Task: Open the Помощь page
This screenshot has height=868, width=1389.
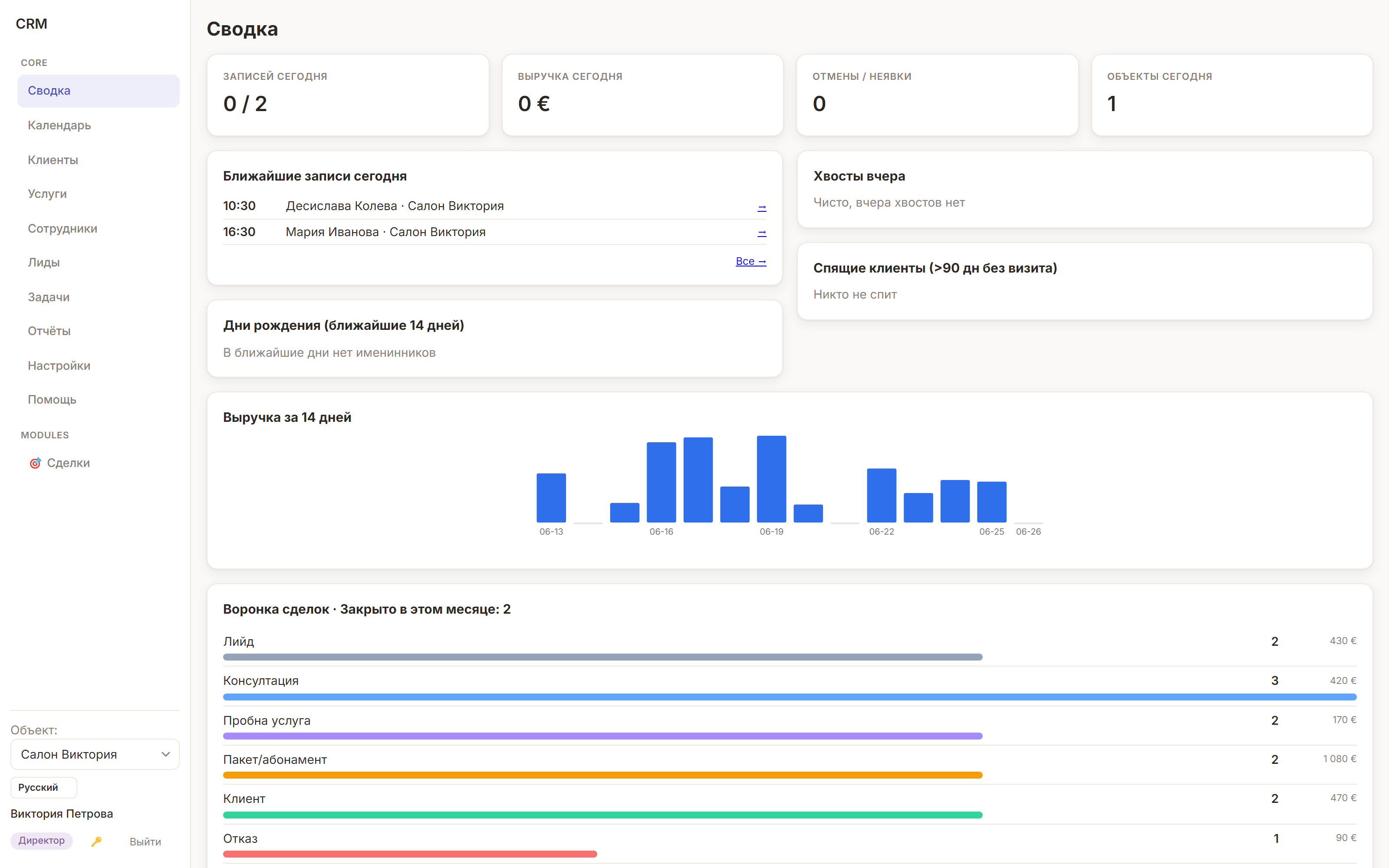Action: (98, 400)
